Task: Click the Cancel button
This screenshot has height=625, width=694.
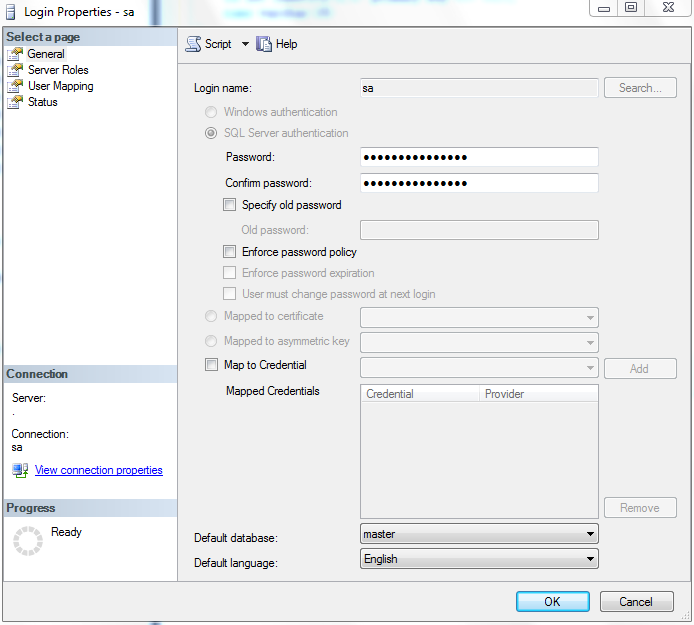Action: (x=636, y=602)
